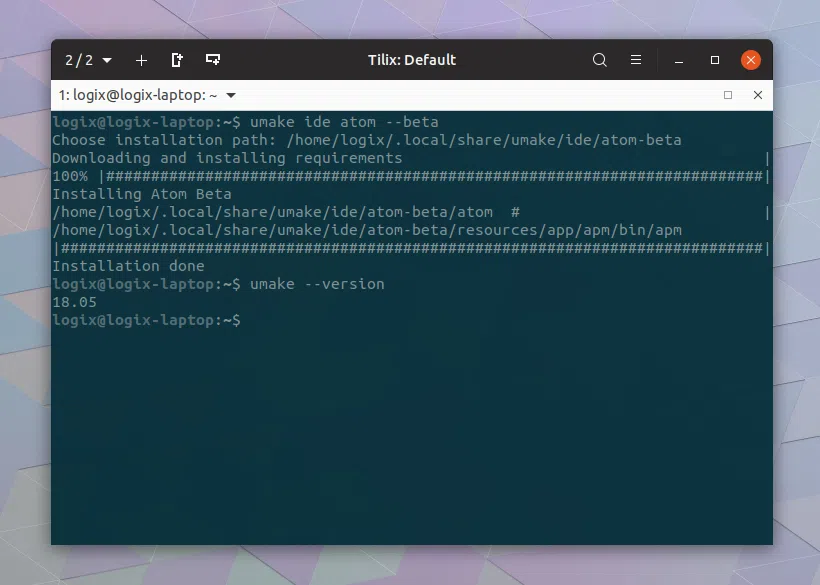Click the orange window close button
This screenshot has width=820, height=585.
click(751, 59)
